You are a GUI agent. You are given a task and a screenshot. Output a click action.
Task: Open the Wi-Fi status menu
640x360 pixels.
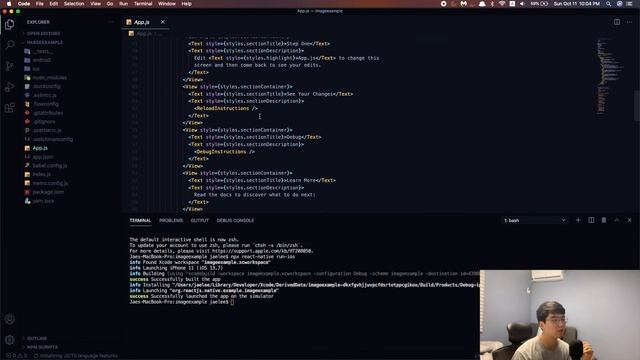502,4
